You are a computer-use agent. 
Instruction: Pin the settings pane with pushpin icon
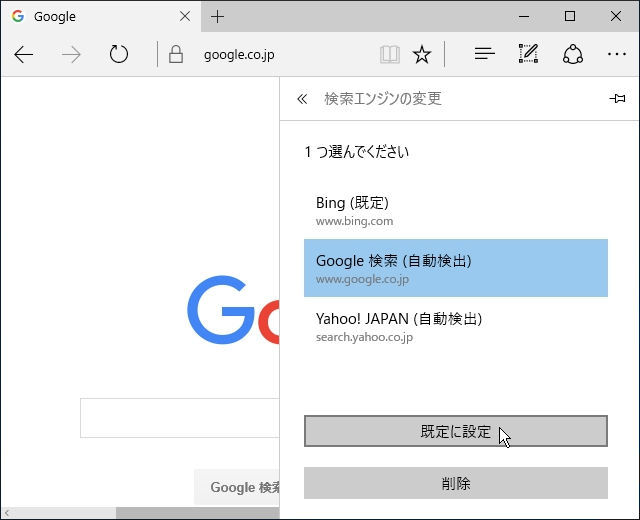(x=617, y=98)
